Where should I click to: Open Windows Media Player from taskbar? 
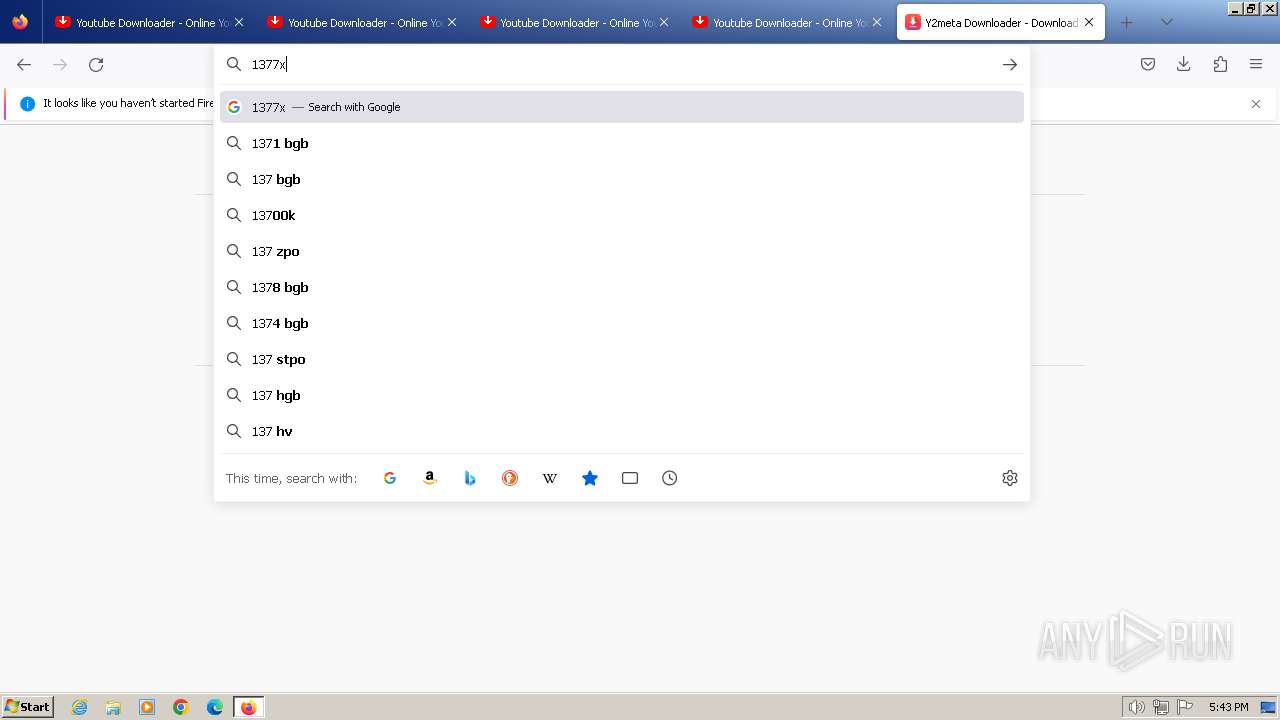pos(147,707)
